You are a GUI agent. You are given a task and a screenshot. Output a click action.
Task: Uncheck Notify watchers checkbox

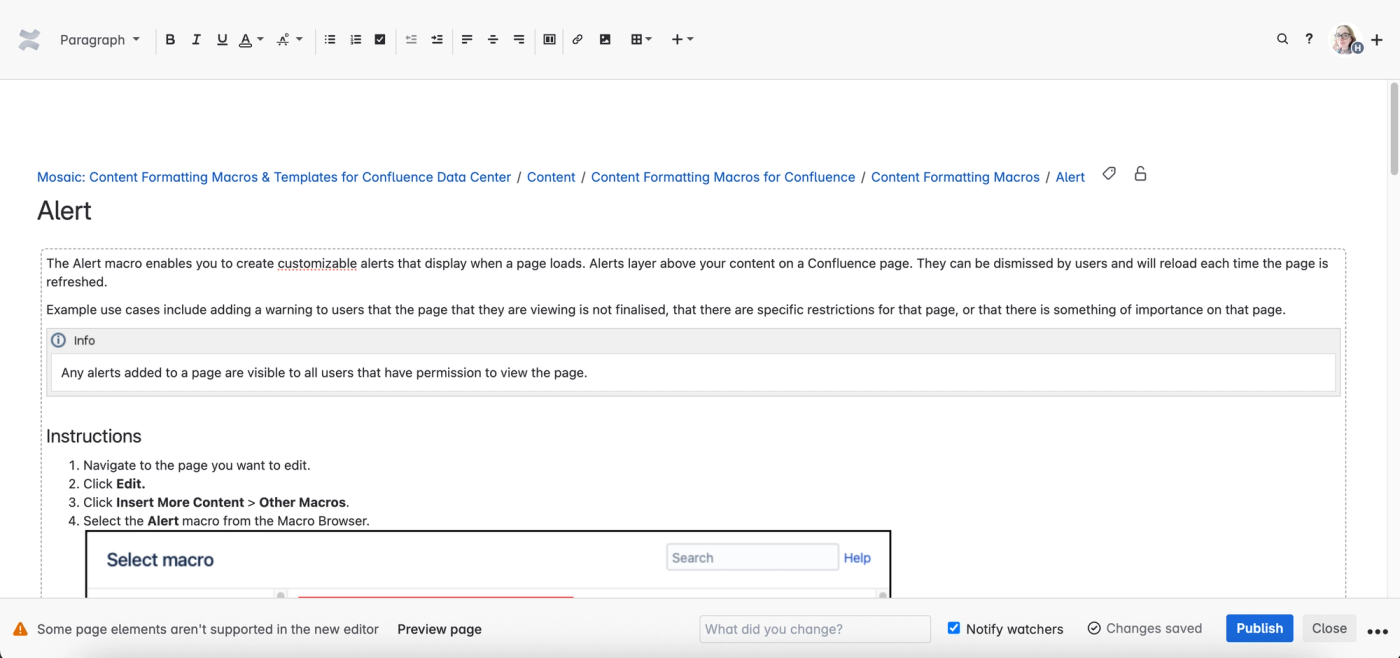[954, 628]
